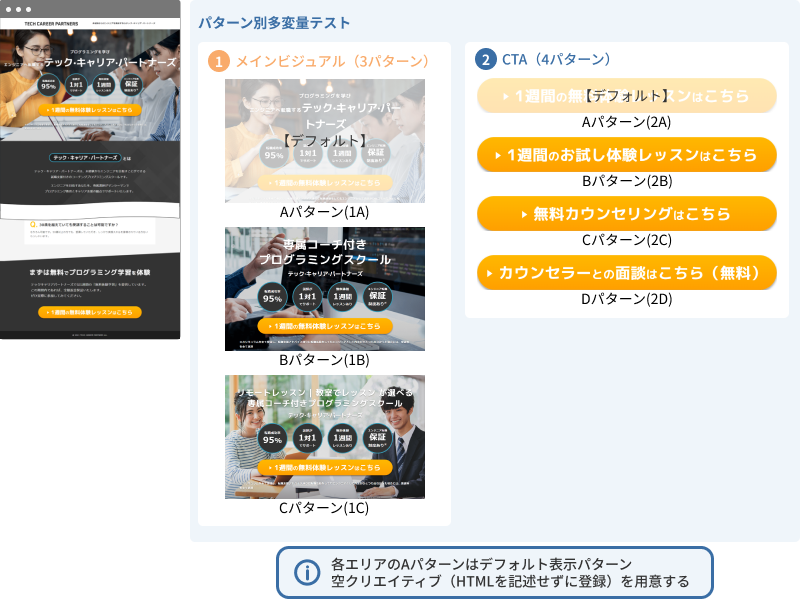Viewport: 800px width, 599px height.
Task: Click the orange CTA button in the mockup's dark footer section
Action: 90,312
